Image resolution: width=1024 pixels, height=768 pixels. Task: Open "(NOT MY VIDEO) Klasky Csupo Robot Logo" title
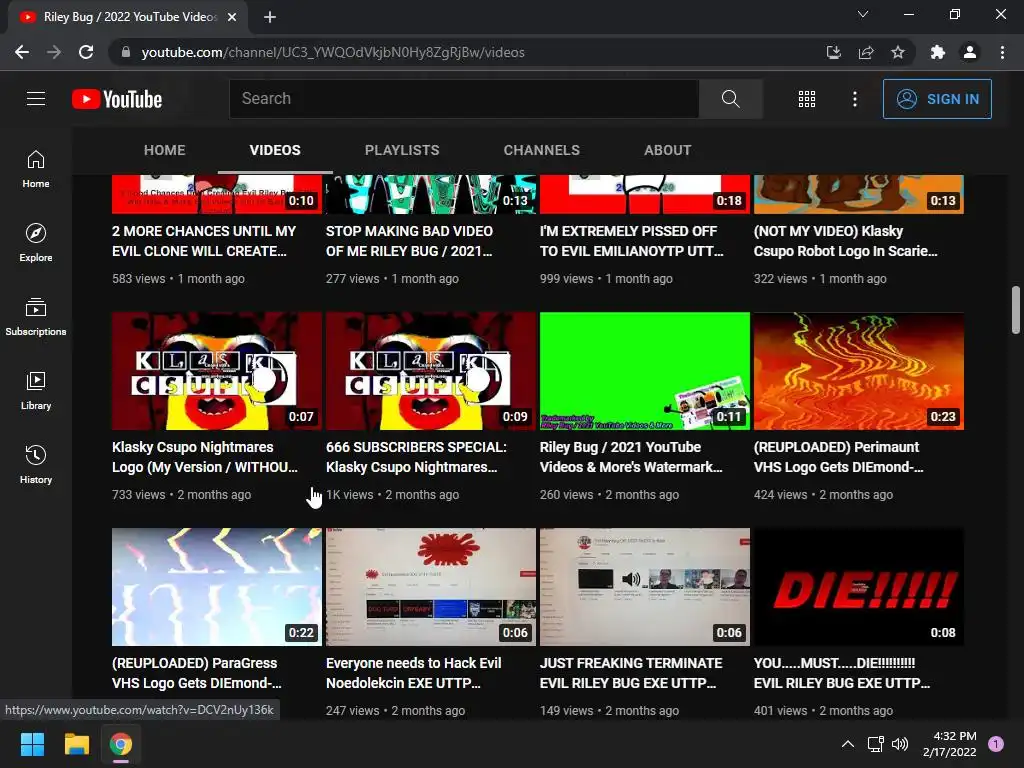846,241
